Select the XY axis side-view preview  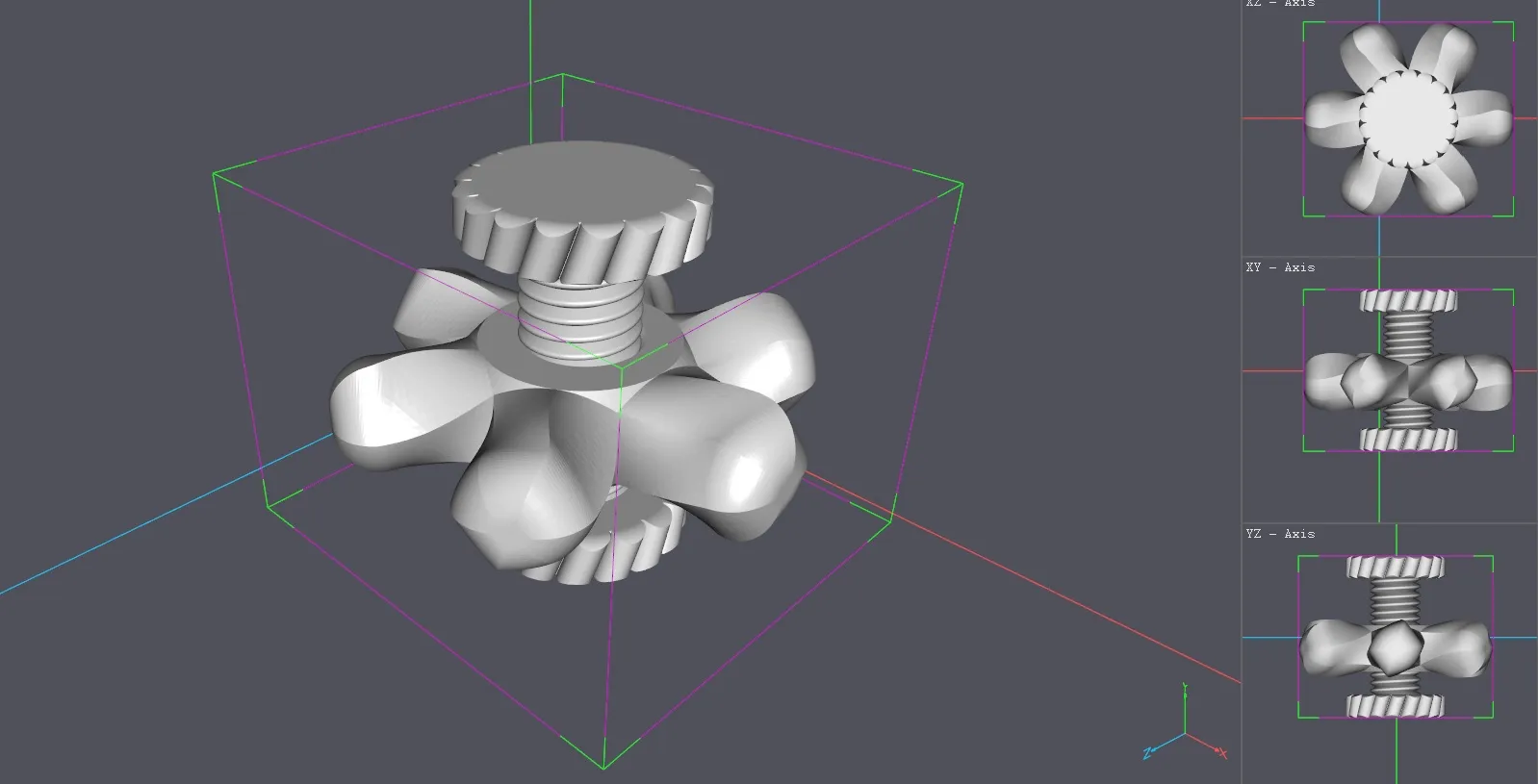point(1390,390)
